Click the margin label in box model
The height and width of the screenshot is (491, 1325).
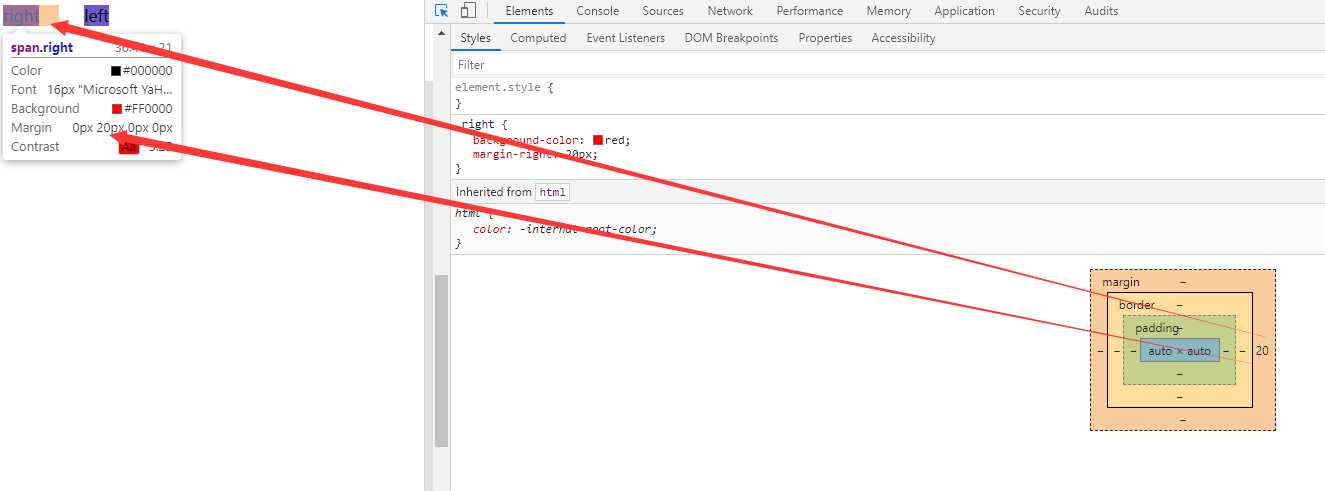click(1121, 282)
